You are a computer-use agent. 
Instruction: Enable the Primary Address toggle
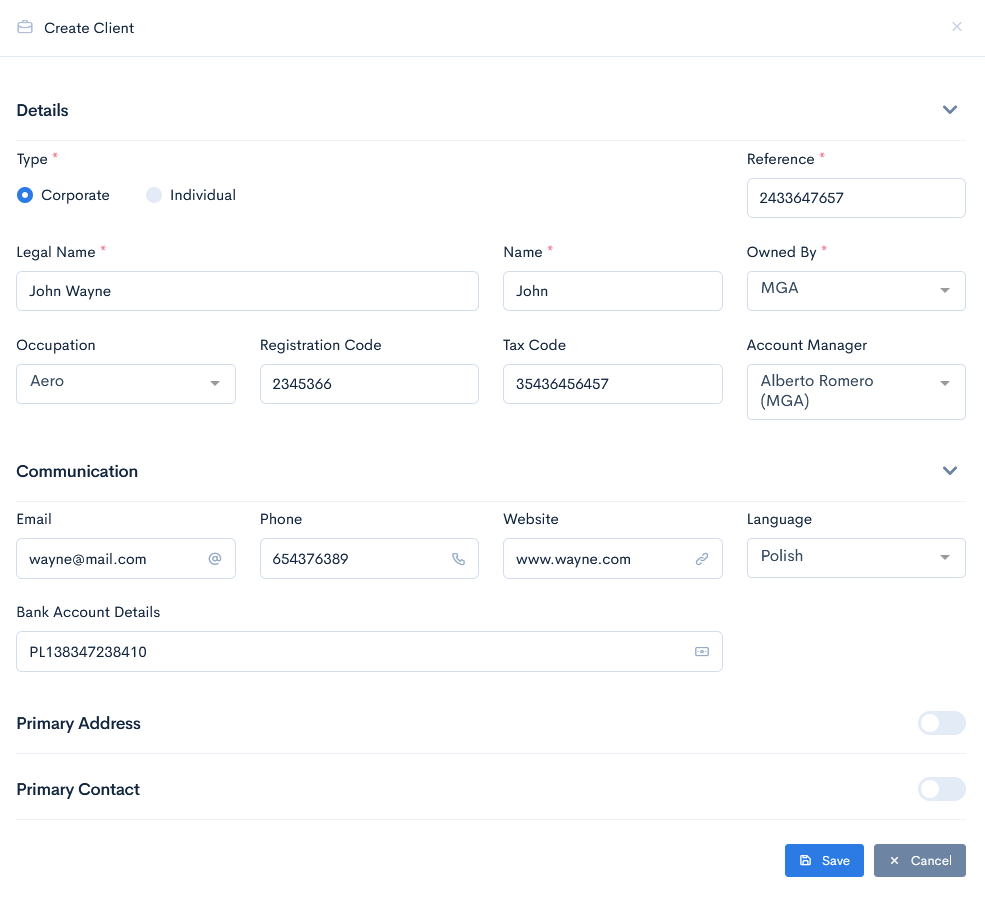point(941,723)
